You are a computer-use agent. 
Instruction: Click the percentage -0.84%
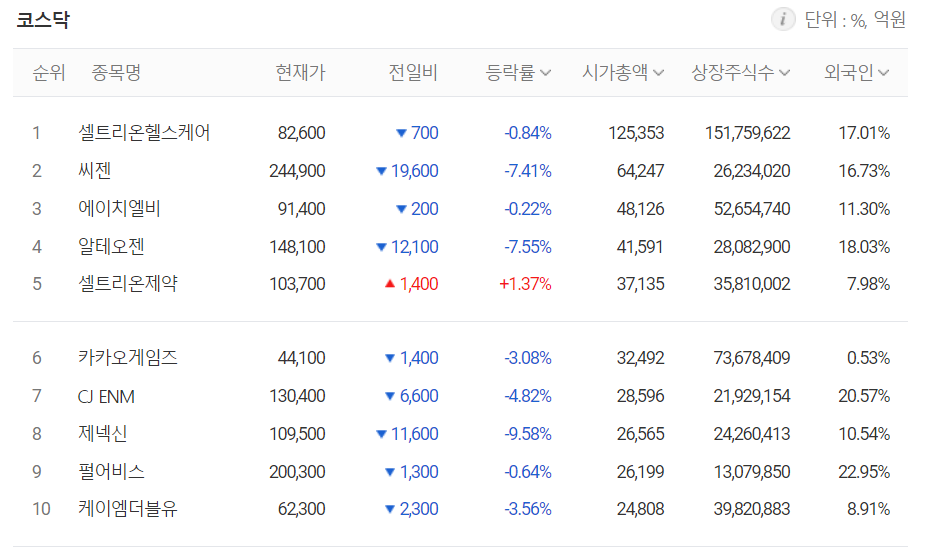[528, 133]
